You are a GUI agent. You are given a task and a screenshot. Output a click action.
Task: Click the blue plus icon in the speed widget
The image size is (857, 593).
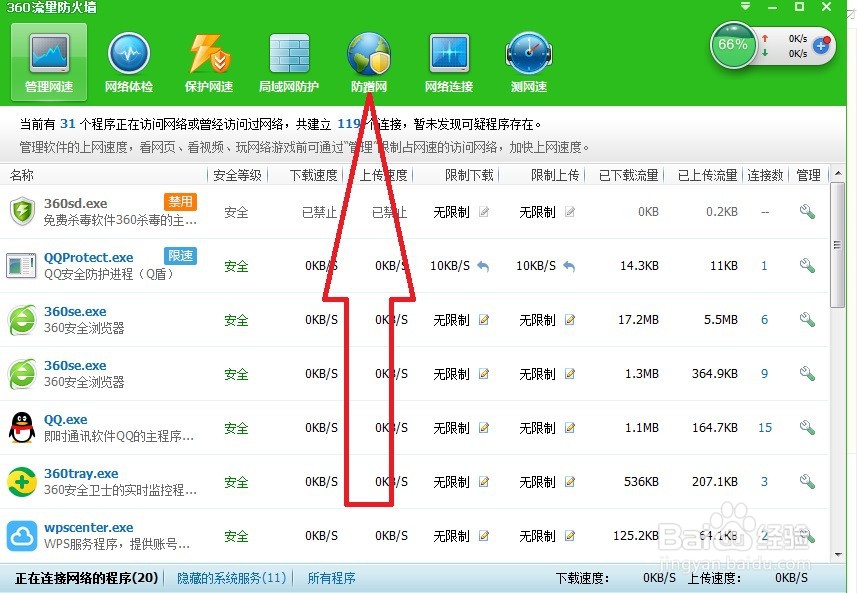[821, 45]
